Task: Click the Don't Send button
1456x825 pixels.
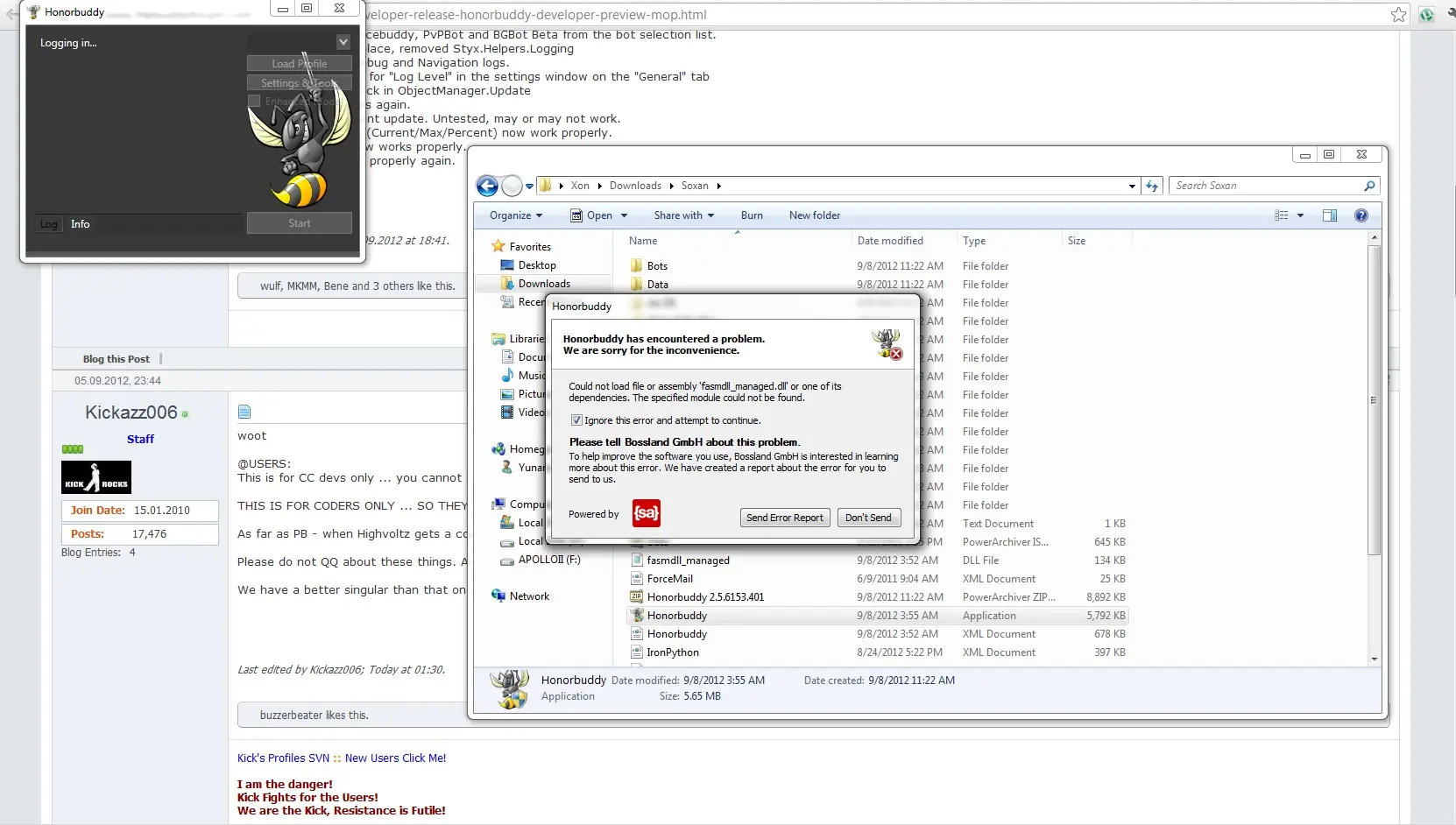Action: click(x=867, y=518)
